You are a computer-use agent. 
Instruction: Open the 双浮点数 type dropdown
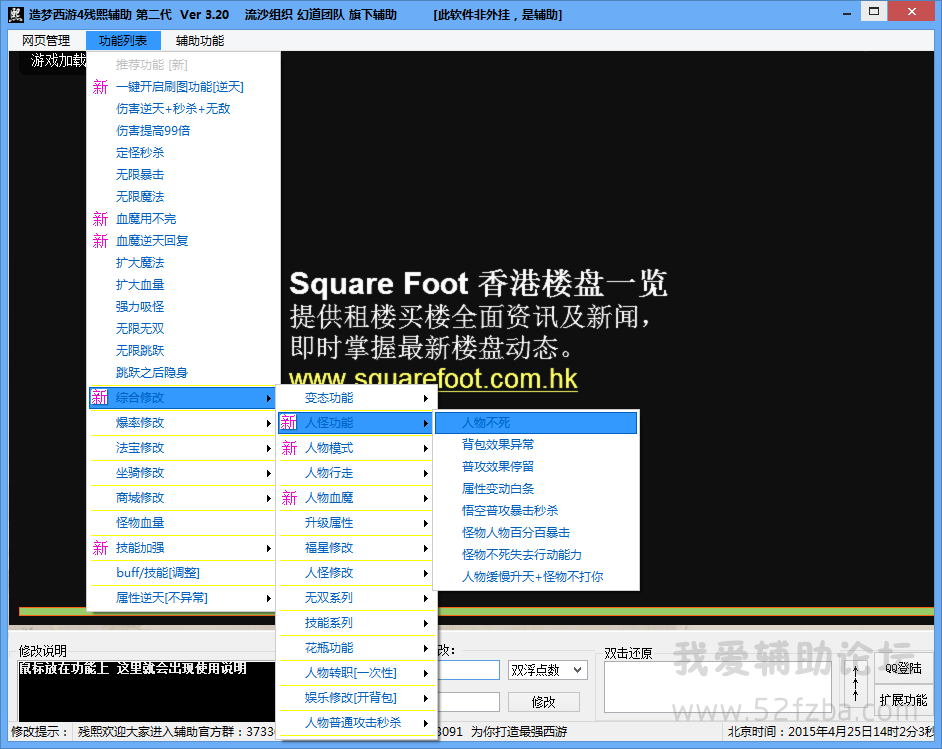(x=547, y=670)
